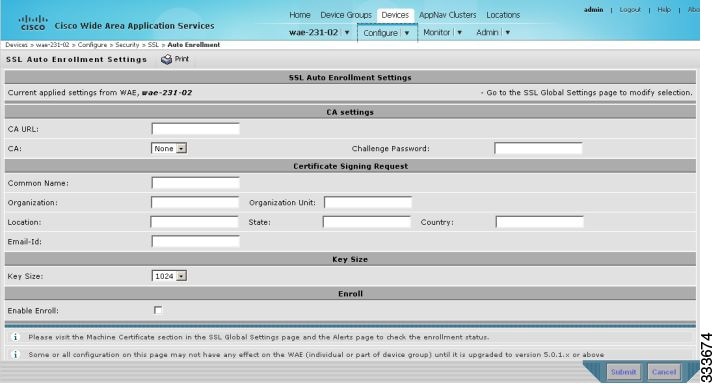Click into the CA URL field

(195, 129)
